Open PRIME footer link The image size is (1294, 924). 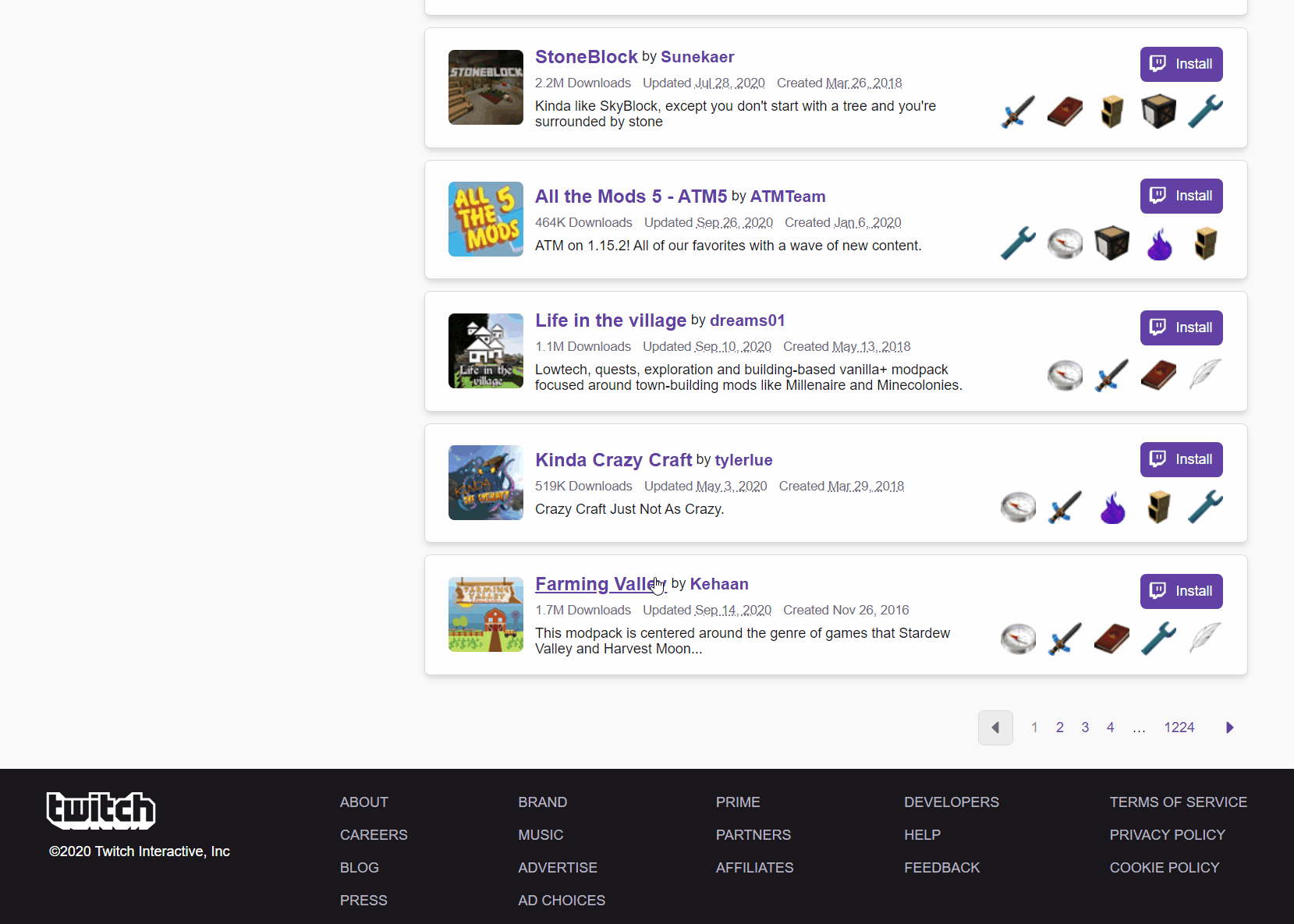[738, 802]
